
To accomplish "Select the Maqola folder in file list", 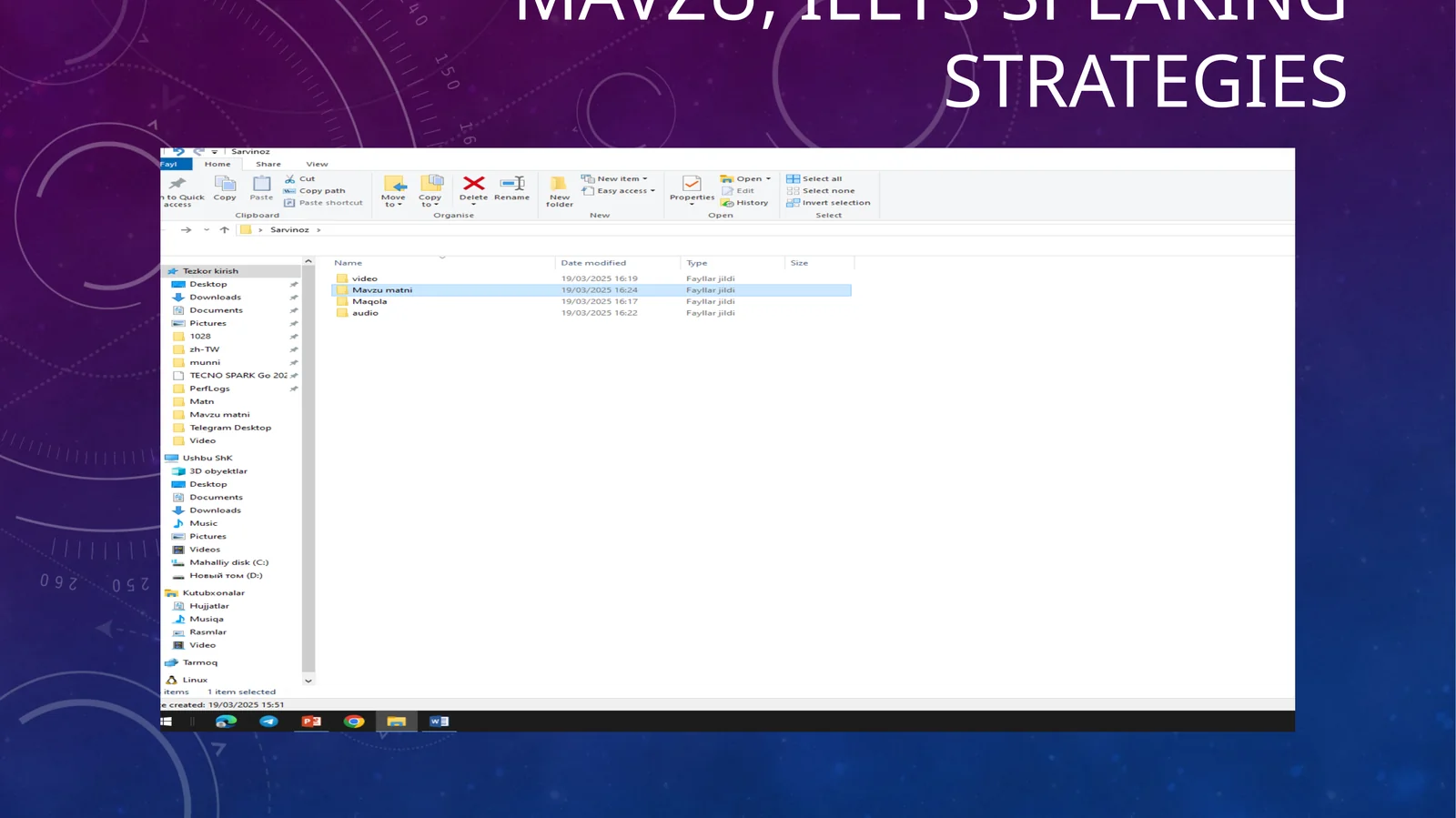I will pyautogui.click(x=369, y=302).
